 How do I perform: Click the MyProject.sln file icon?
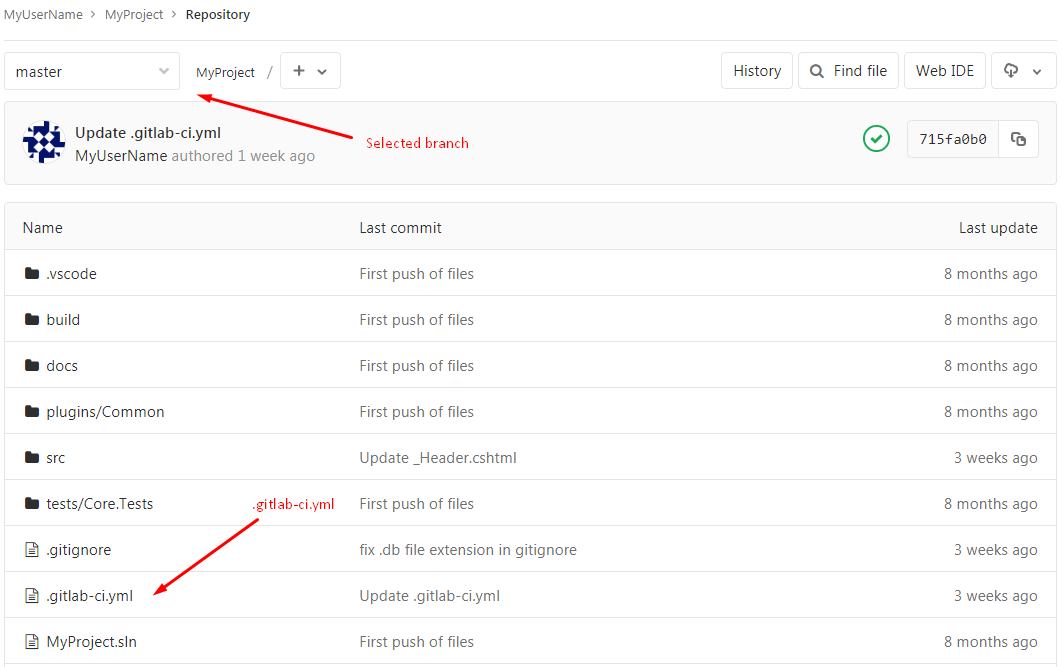click(32, 642)
